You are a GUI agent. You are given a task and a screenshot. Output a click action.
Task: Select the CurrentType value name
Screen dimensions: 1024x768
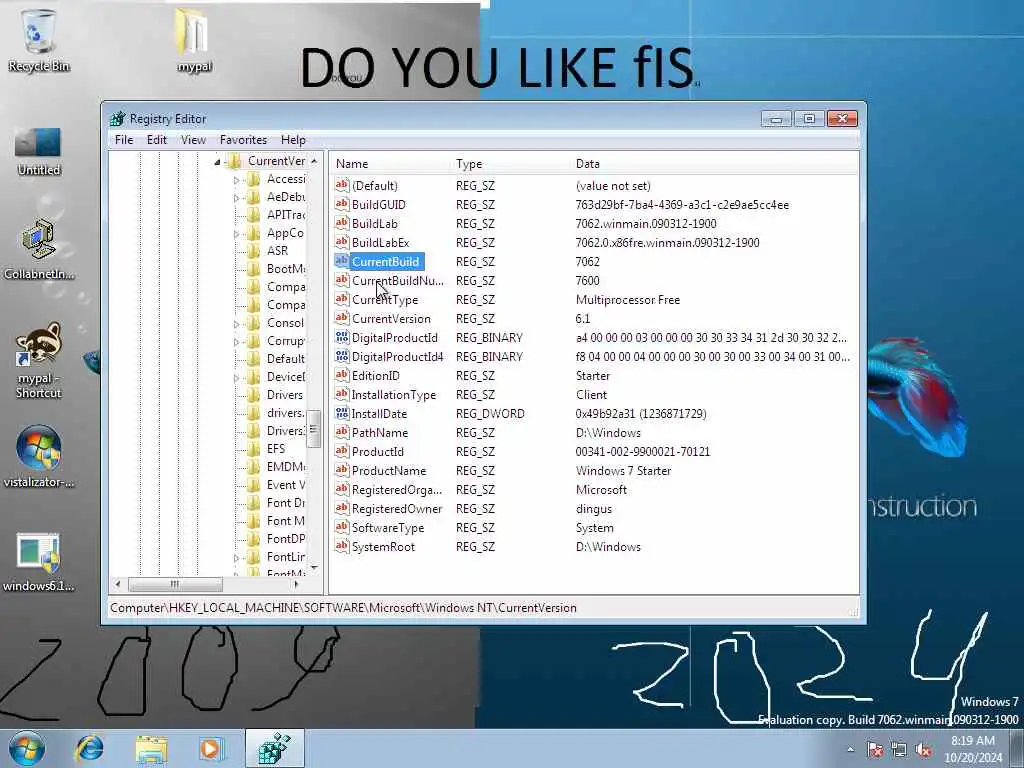point(385,300)
